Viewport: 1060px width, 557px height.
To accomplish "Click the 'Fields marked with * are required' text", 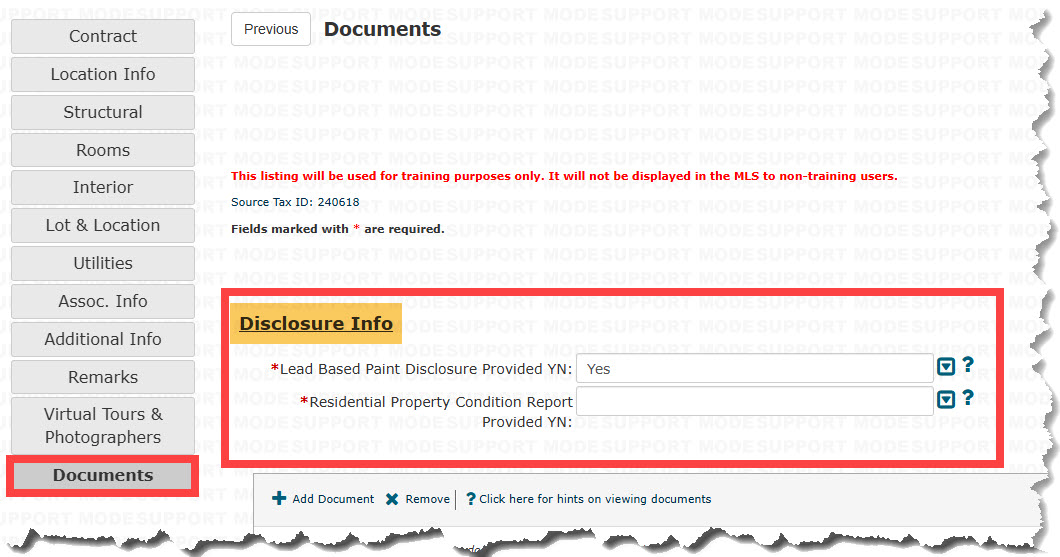I will (x=337, y=228).
